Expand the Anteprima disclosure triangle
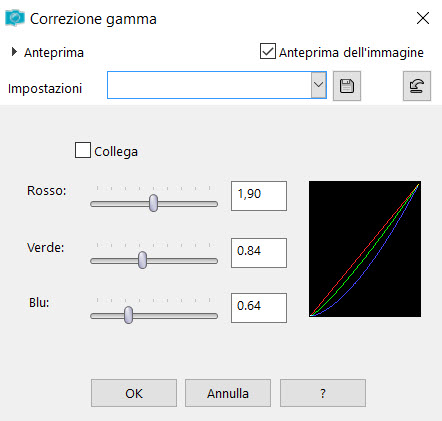Viewport: 442px width, 421px height. (x=14, y=52)
